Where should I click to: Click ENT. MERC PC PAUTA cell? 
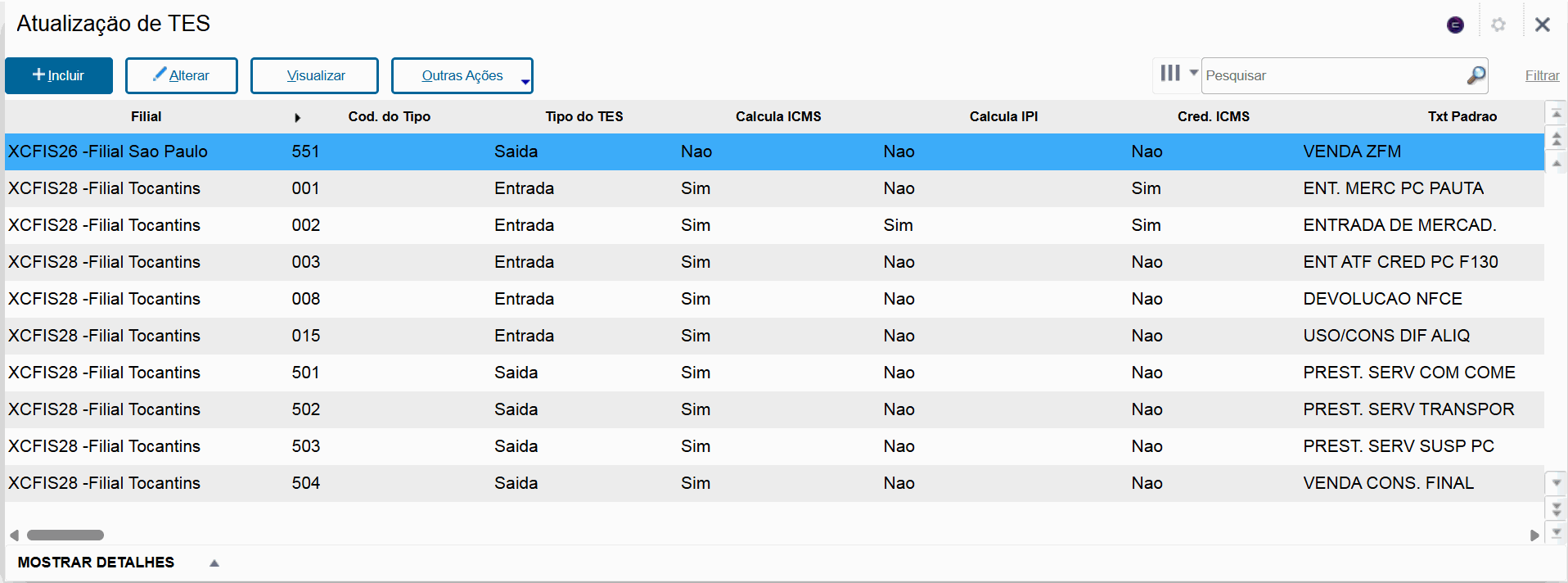click(x=1393, y=188)
